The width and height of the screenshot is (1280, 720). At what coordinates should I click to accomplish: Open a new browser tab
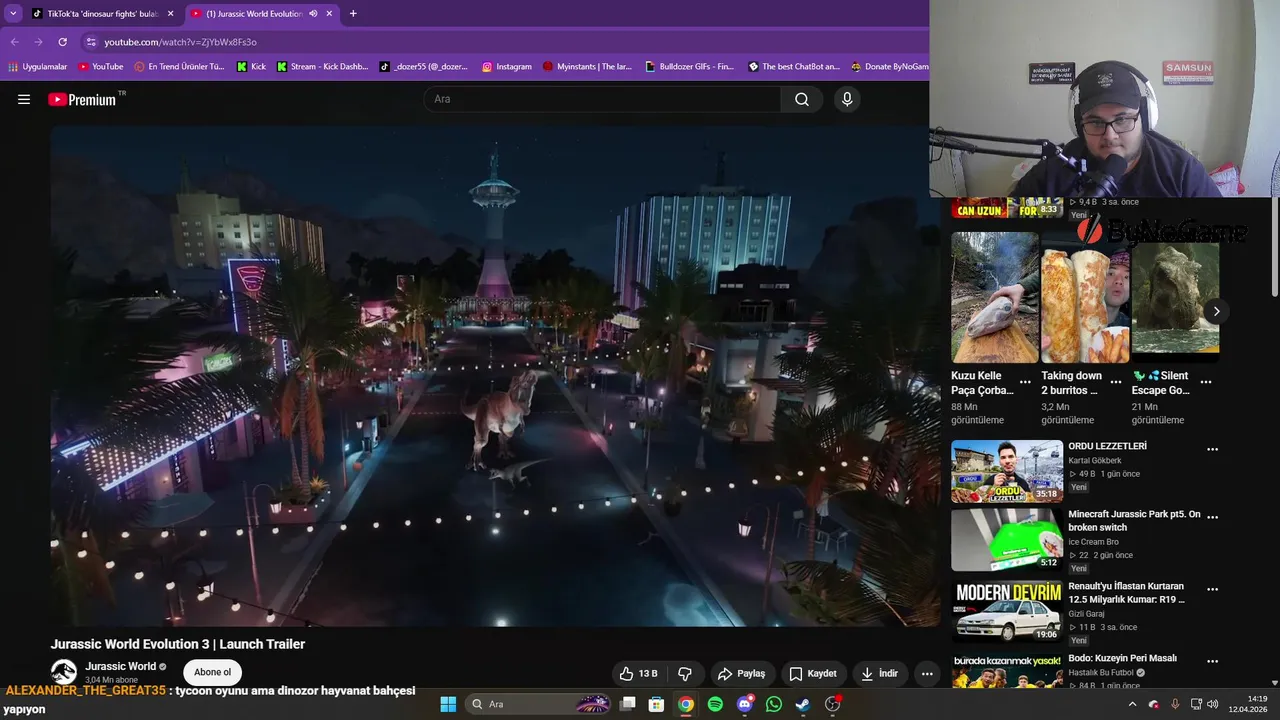click(353, 14)
